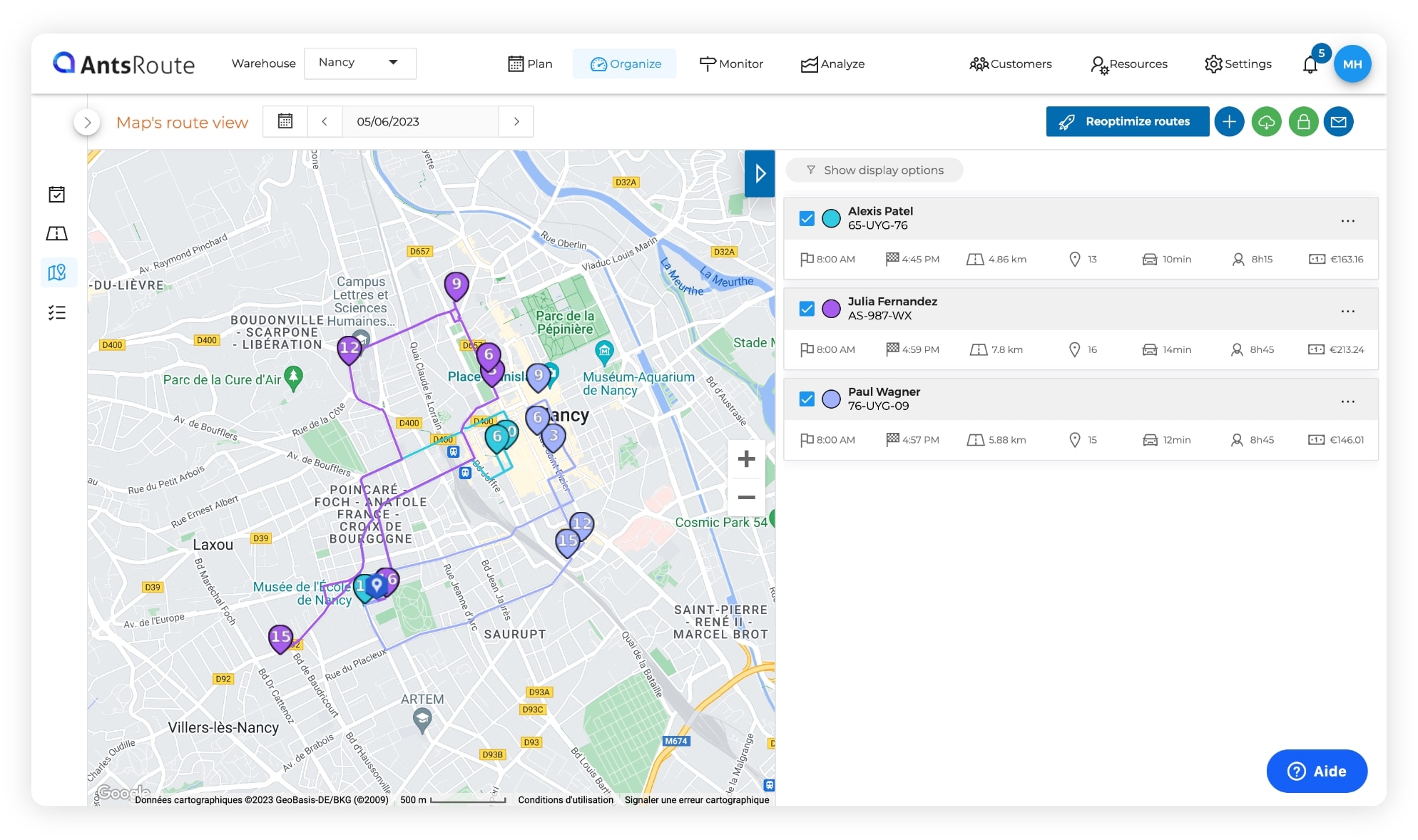The width and height of the screenshot is (1418, 840).
Task: Navigate to next date using forward arrow
Action: pyautogui.click(x=516, y=121)
